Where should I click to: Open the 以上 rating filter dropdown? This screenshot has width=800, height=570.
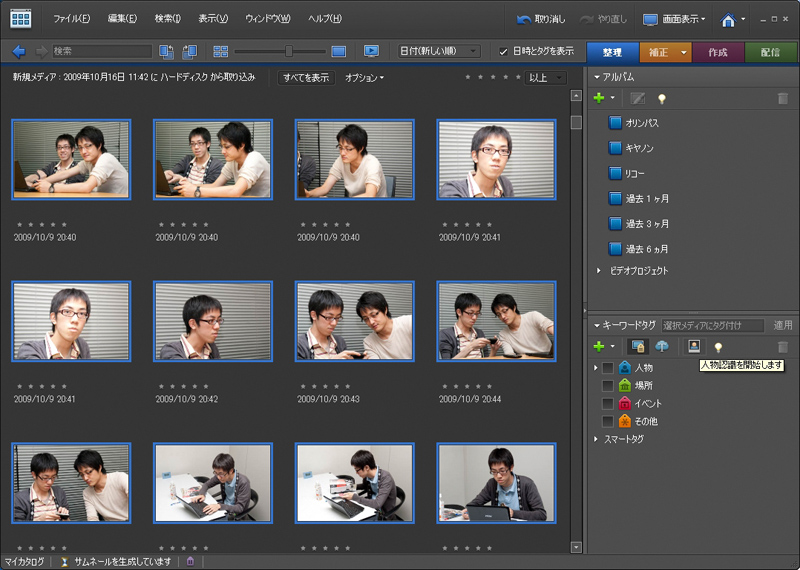tap(545, 78)
